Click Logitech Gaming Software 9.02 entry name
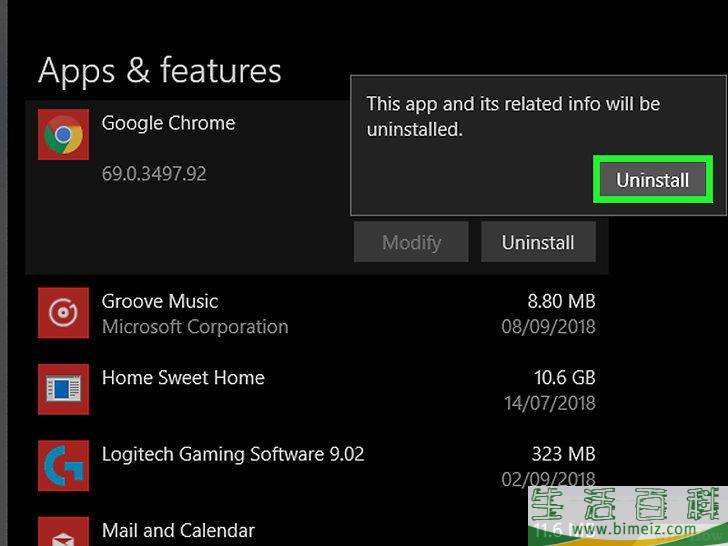Image resolution: width=728 pixels, height=546 pixels. (233, 455)
